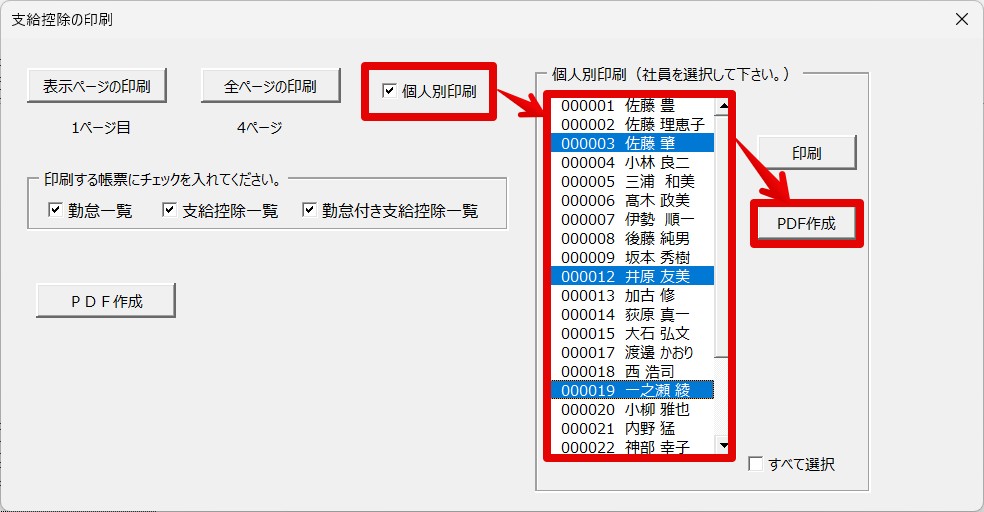The image size is (984, 512).
Task: Click the employee list scroll-up arrow
Action: (723, 106)
